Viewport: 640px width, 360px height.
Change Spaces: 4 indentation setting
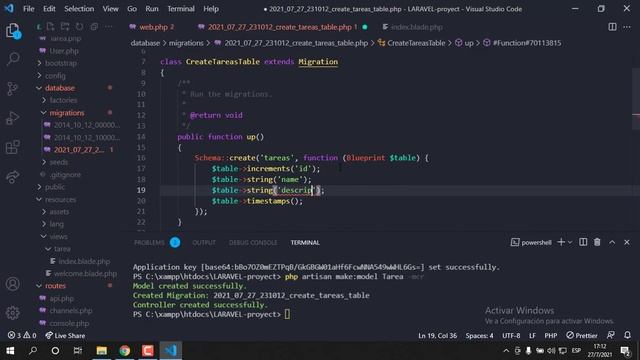click(x=479, y=336)
